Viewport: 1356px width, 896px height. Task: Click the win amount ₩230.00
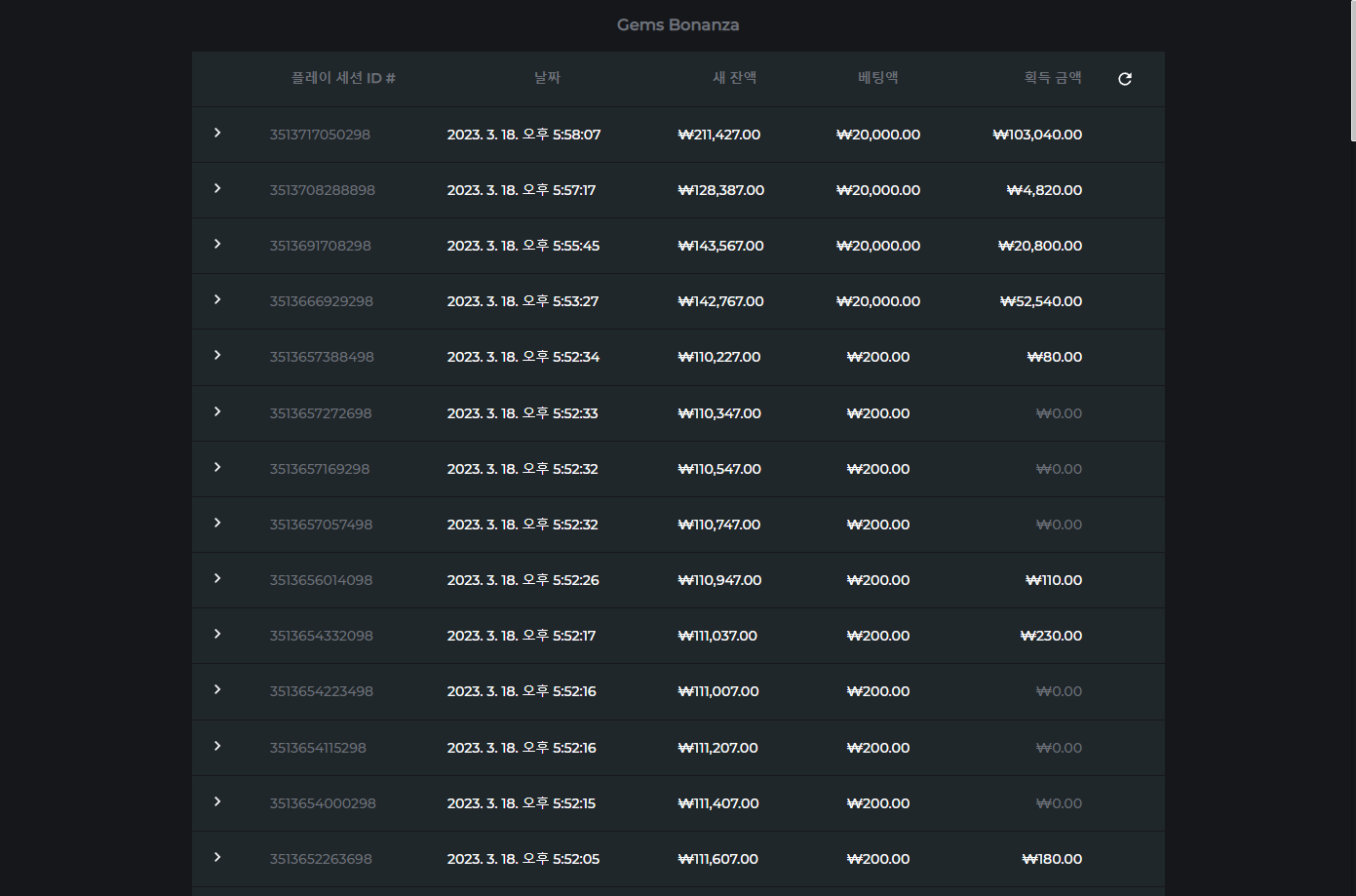[x=1051, y=636]
